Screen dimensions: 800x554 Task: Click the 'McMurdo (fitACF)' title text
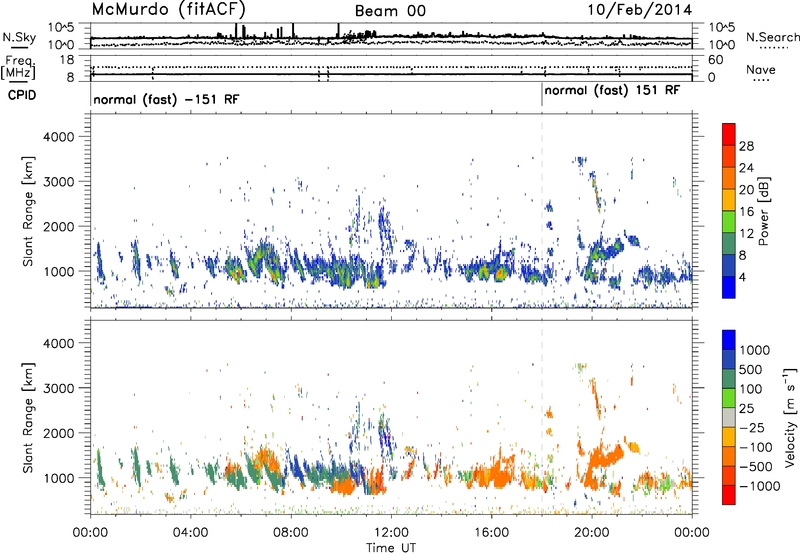169,9
